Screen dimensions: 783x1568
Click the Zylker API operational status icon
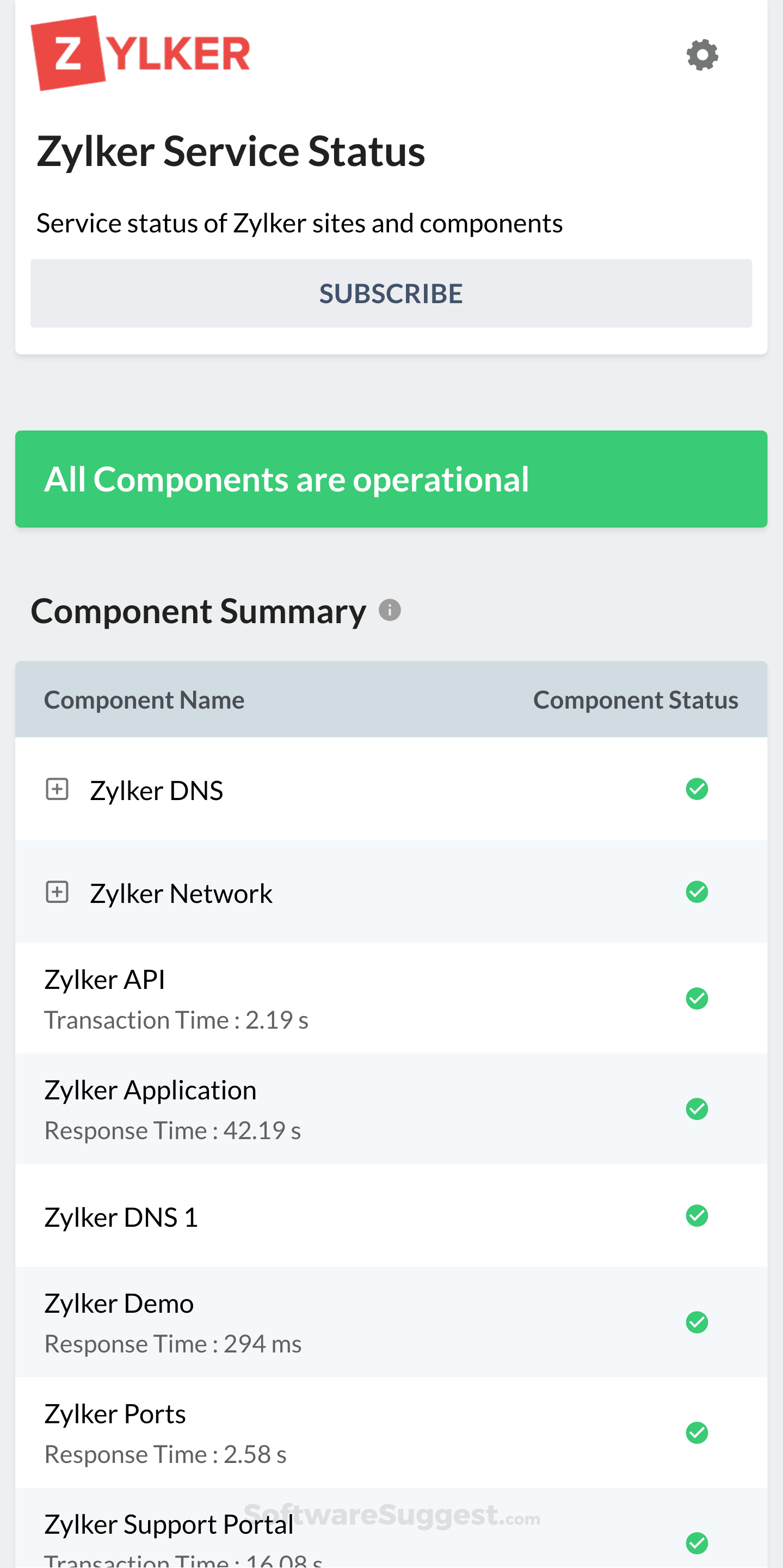coord(696,998)
